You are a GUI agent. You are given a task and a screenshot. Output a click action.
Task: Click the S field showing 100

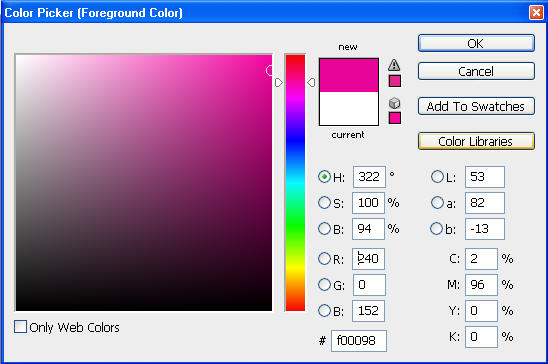(x=368, y=203)
